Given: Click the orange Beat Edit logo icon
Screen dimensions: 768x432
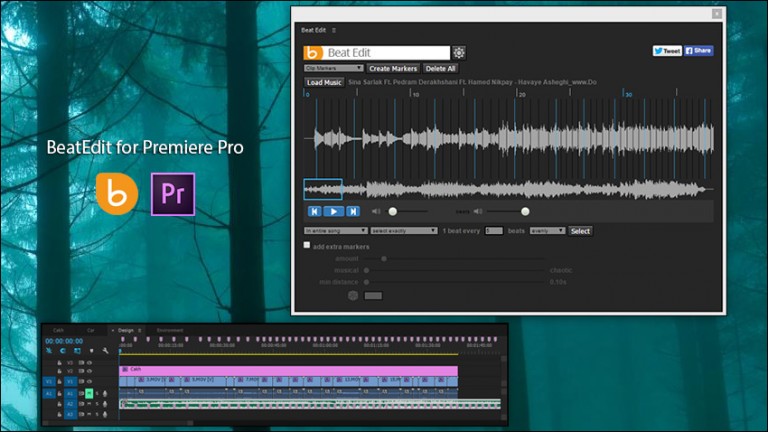Looking at the screenshot, I should (312, 53).
